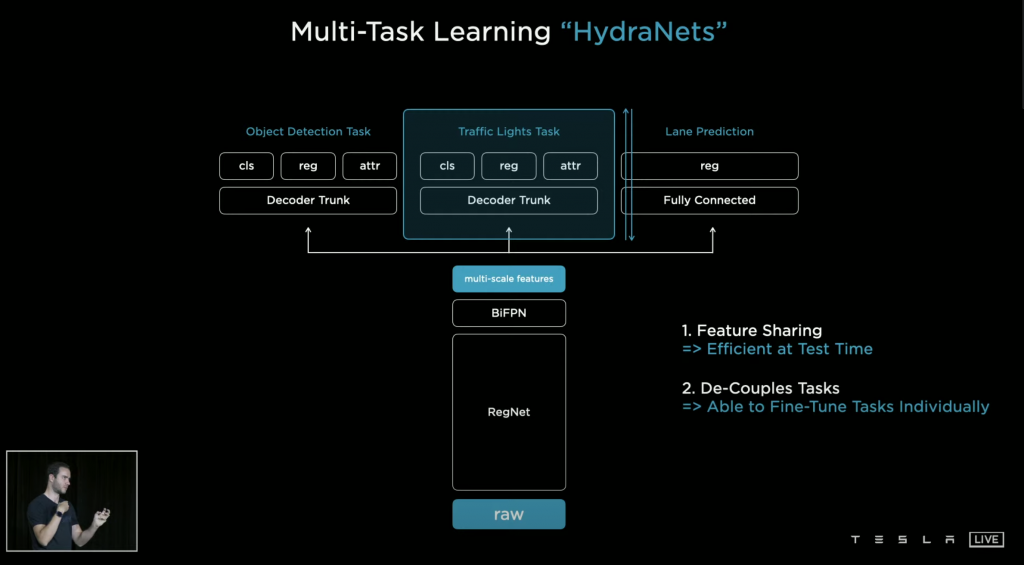
Task: Click the Lane Prediction heading
Action: [709, 131]
